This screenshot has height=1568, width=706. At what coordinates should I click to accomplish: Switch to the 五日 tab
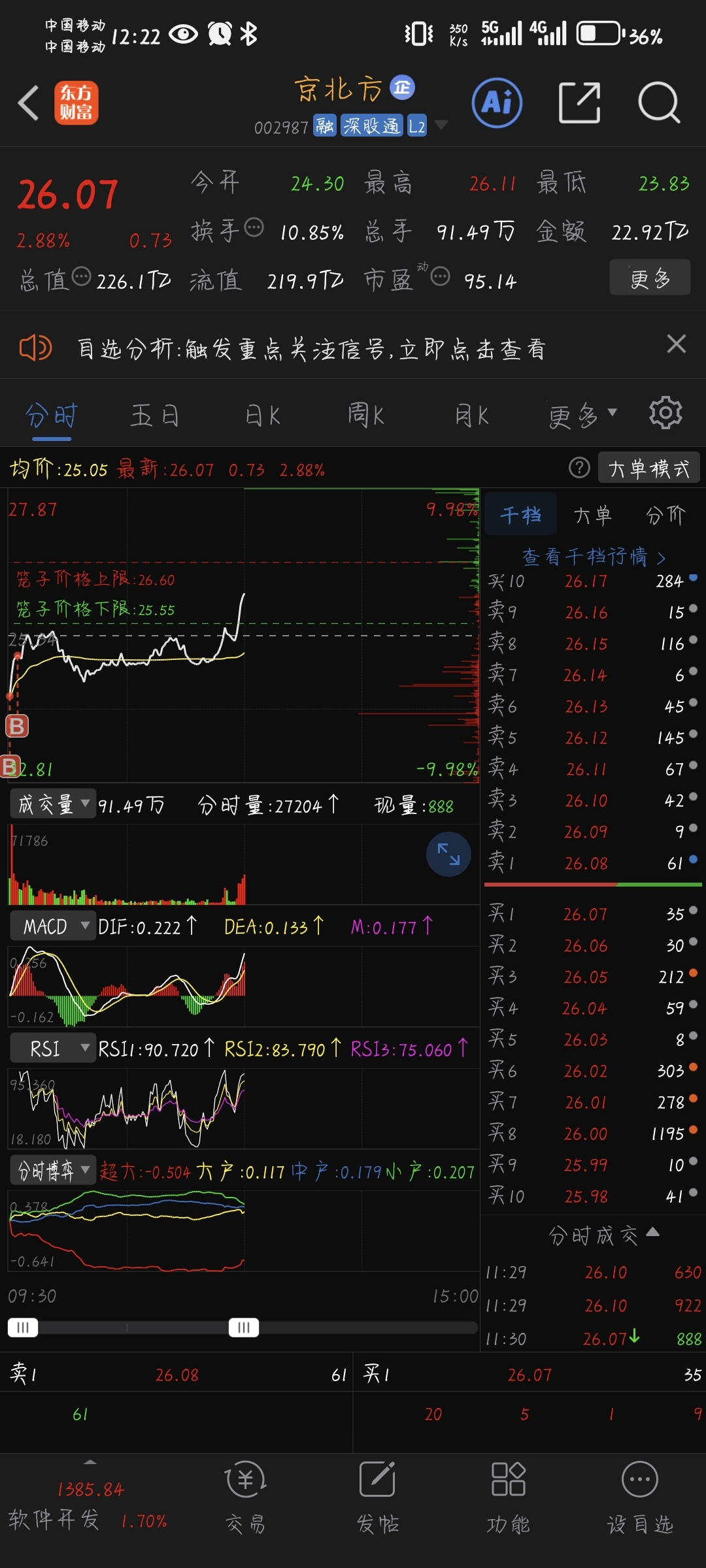click(x=156, y=416)
